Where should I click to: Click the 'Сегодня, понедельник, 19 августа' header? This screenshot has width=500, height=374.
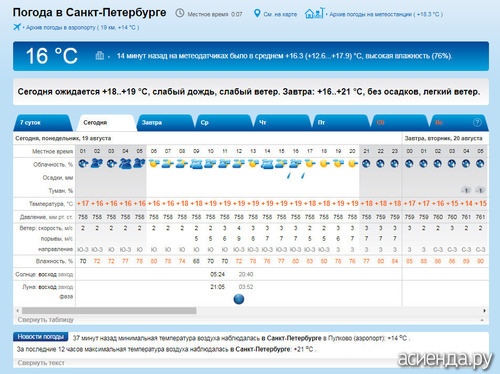(x=63, y=138)
